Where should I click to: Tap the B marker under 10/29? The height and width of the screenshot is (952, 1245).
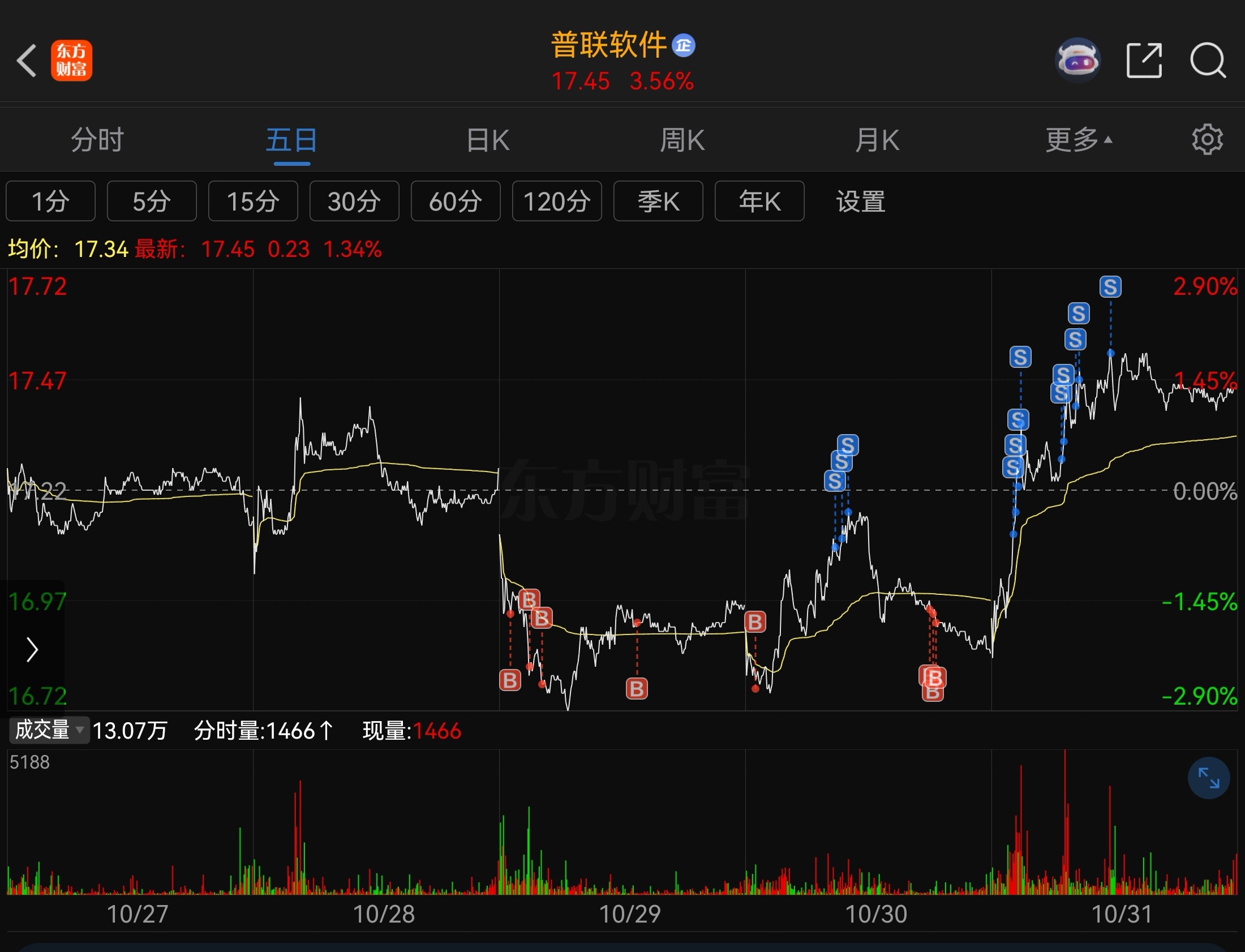tap(637, 688)
